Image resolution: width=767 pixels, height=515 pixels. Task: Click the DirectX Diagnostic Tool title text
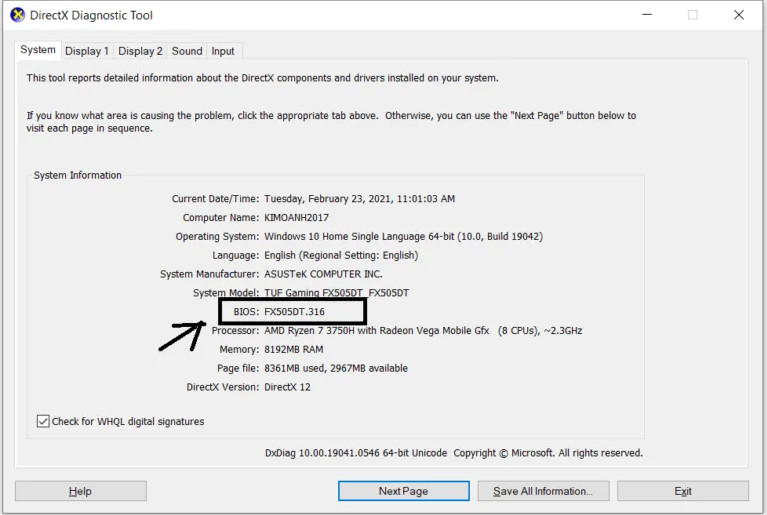click(91, 15)
